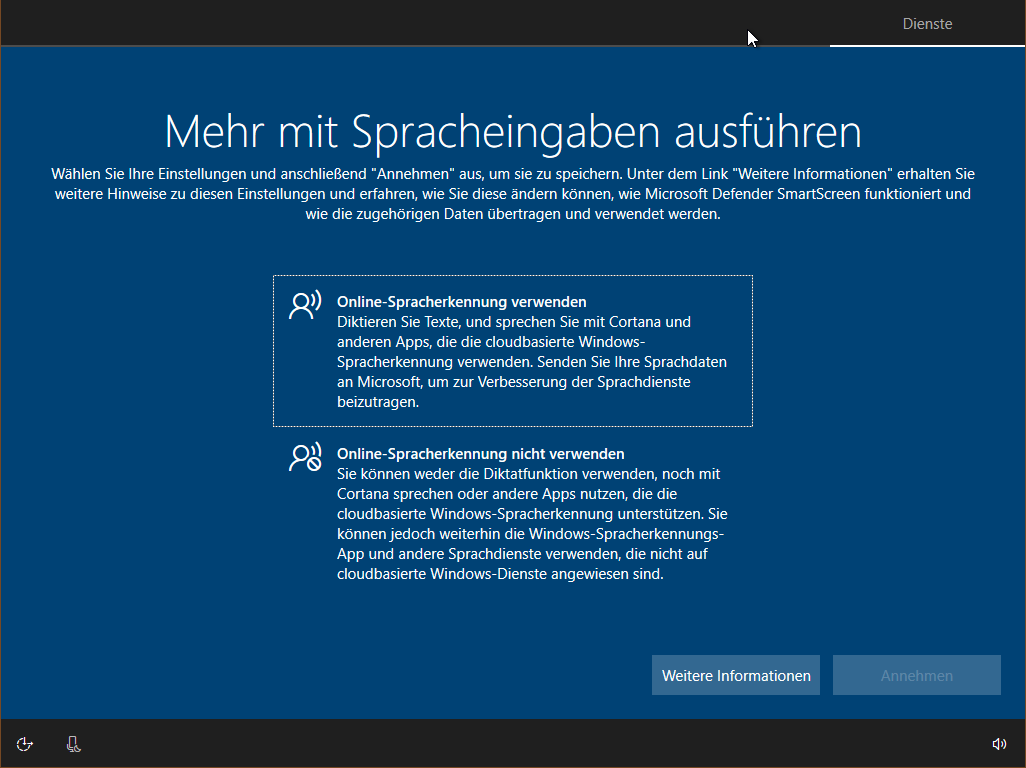Click the intro paragraph beginning Wählen Sie Ihre Einstellungen

click(x=513, y=194)
